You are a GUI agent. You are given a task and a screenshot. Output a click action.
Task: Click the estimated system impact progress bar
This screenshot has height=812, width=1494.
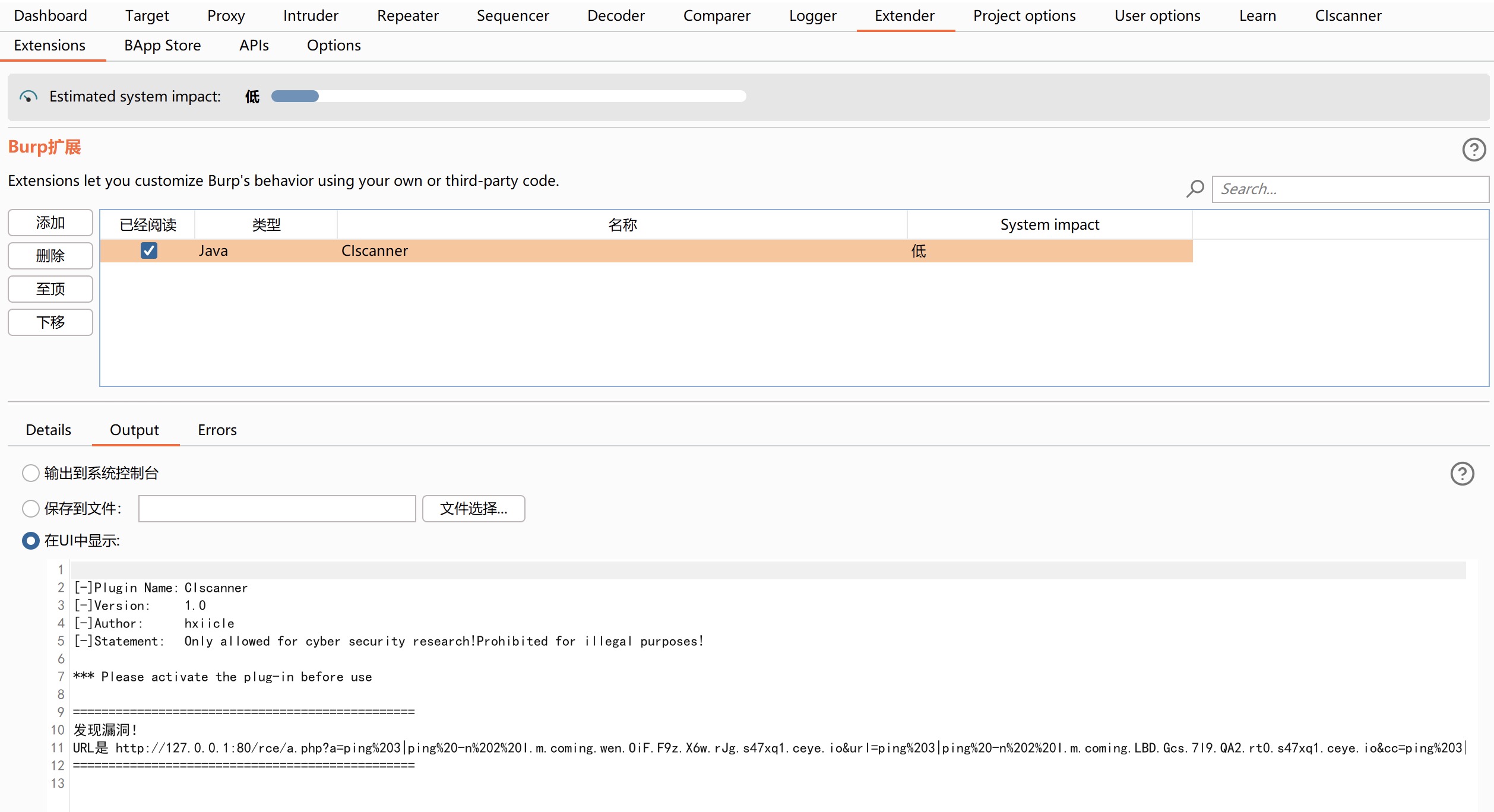[508, 96]
